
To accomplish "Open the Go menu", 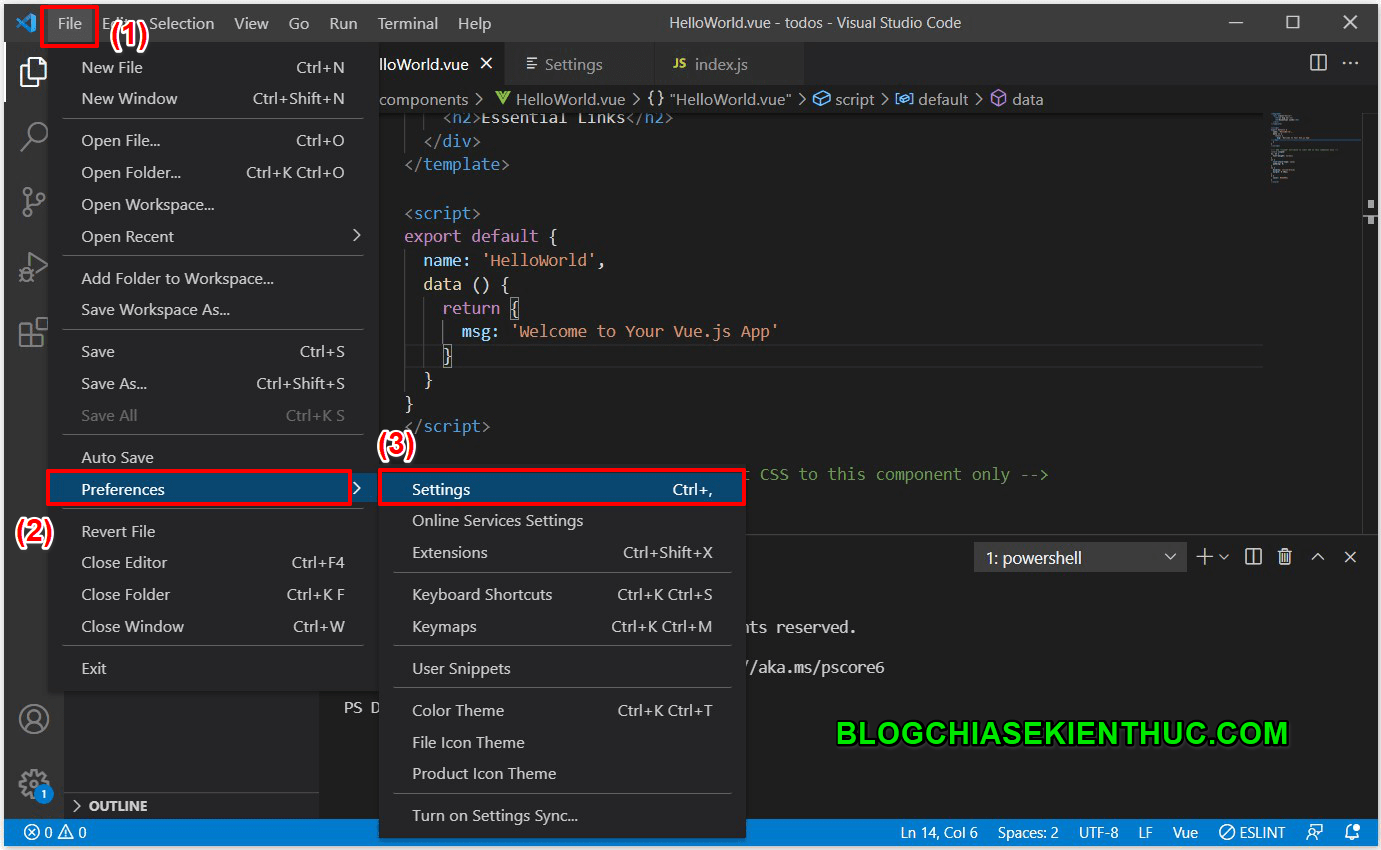I will point(299,23).
